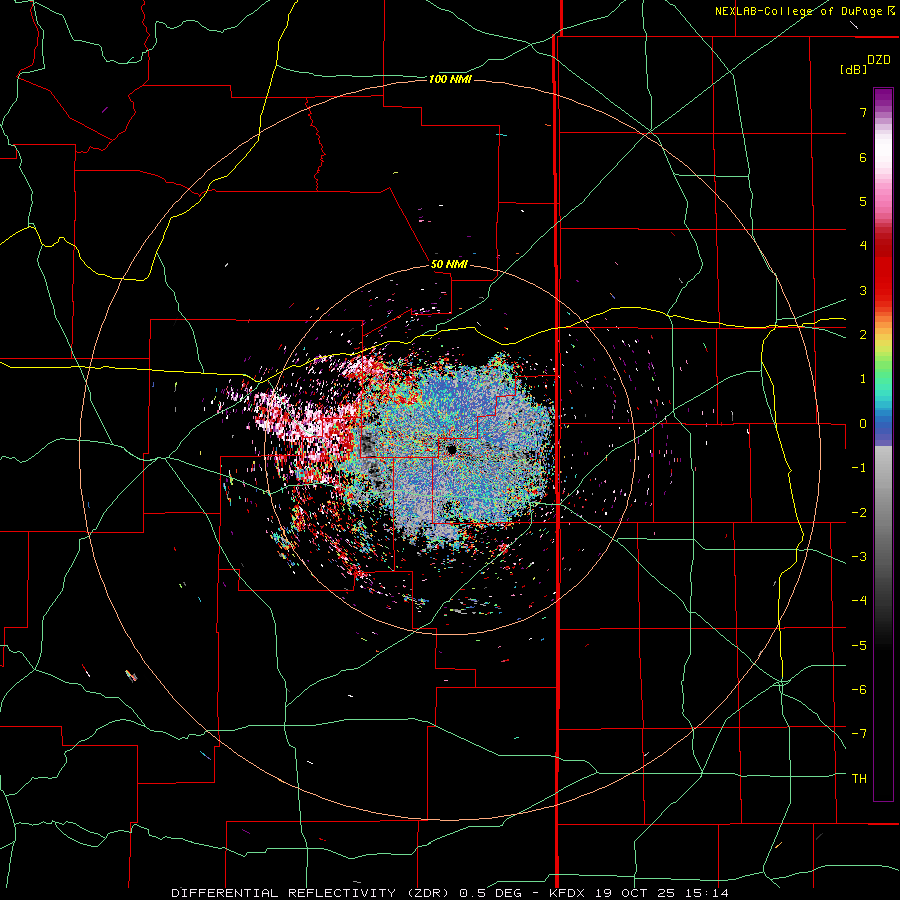Click the 2 dB scale value
The width and height of the screenshot is (900, 900).
pos(863,335)
